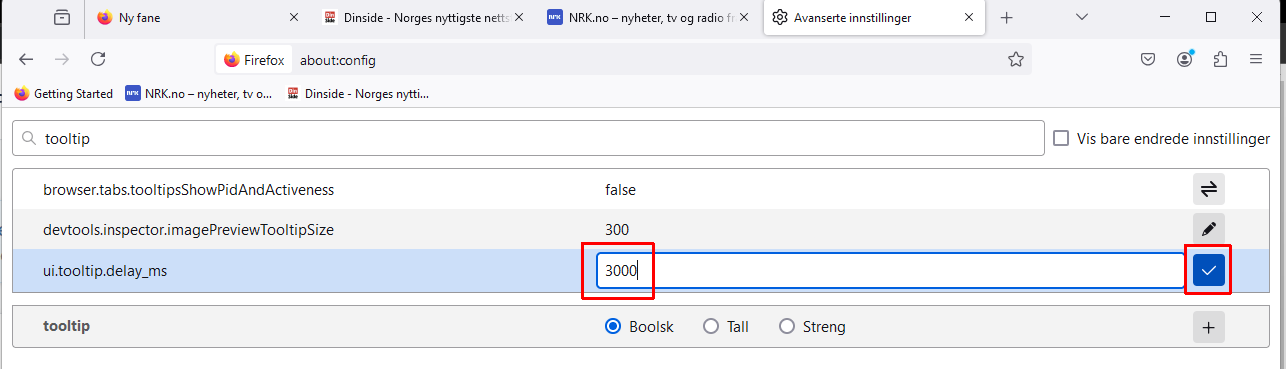
Task: Select the Boolsk radio option
Action: click(x=614, y=326)
